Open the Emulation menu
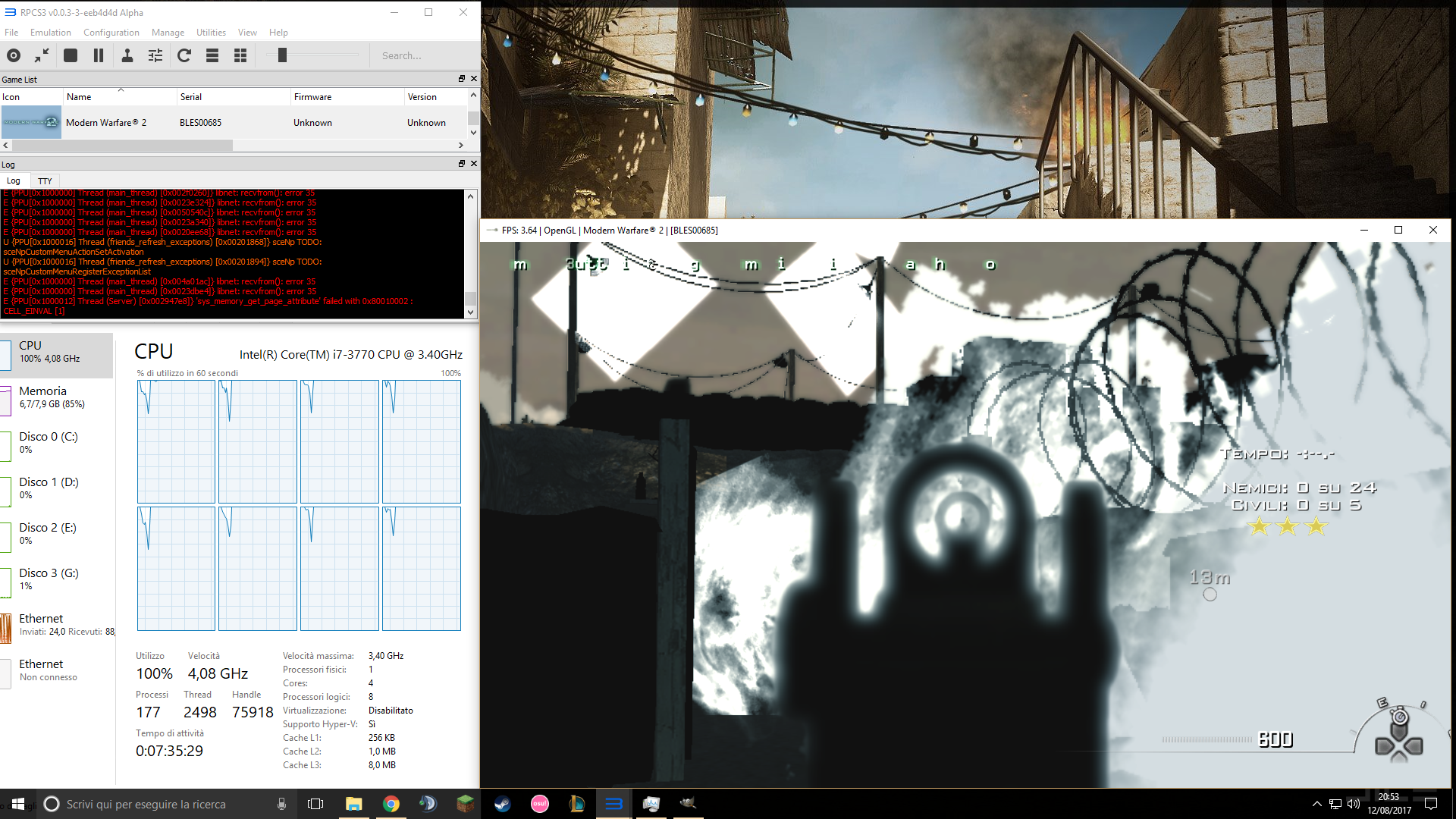The width and height of the screenshot is (1456, 819). [50, 33]
